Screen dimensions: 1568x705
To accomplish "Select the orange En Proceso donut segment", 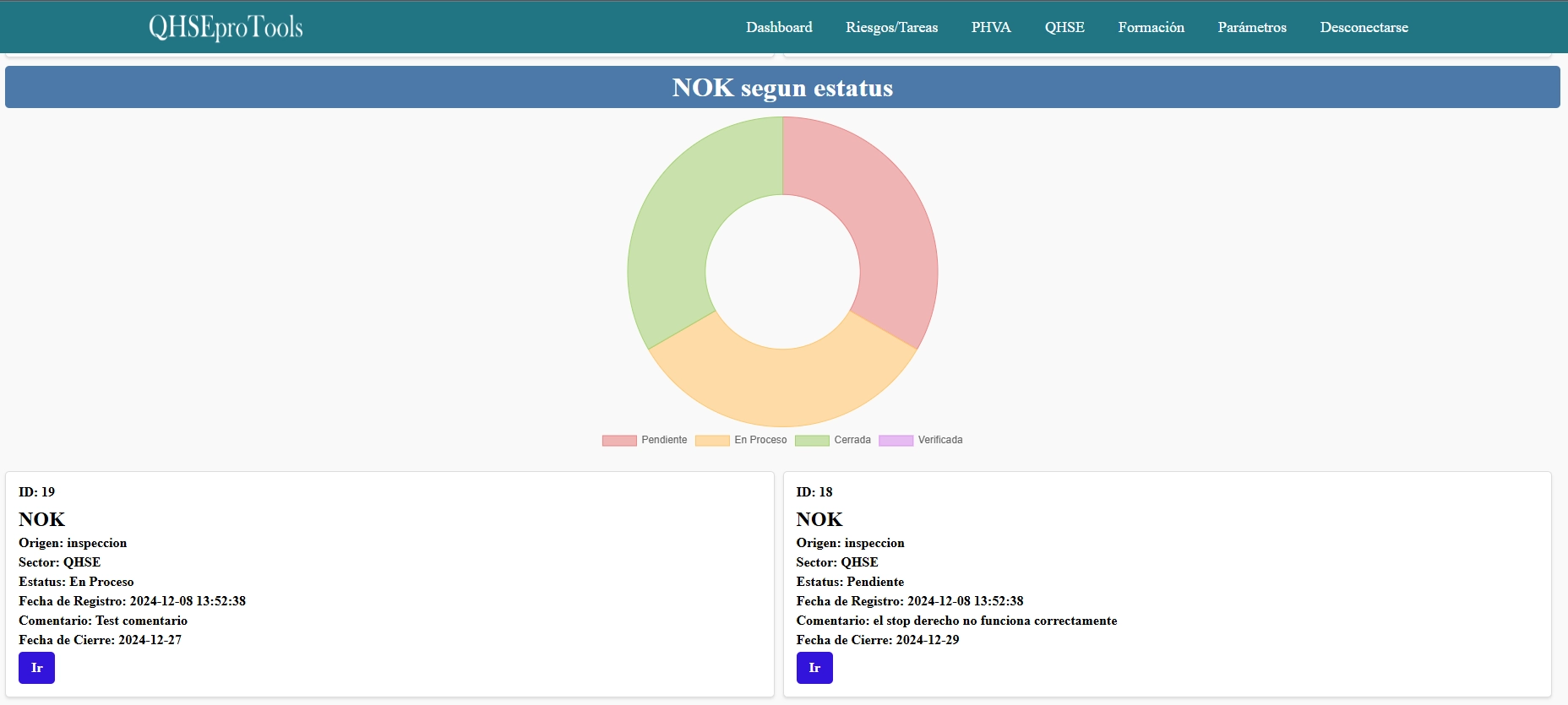I will click(782, 387).
